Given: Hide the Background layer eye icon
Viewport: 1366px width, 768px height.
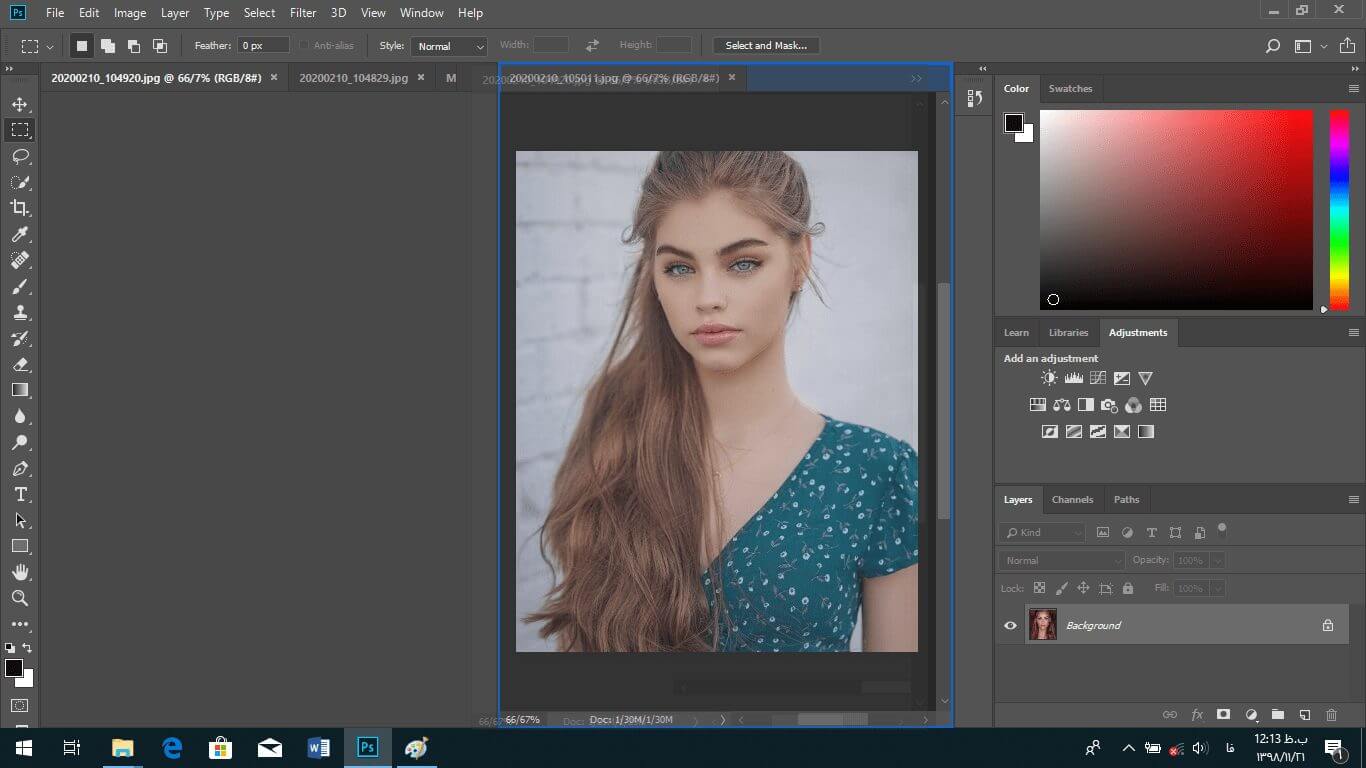Looking at the screenshot, I should pos(1010,626).
